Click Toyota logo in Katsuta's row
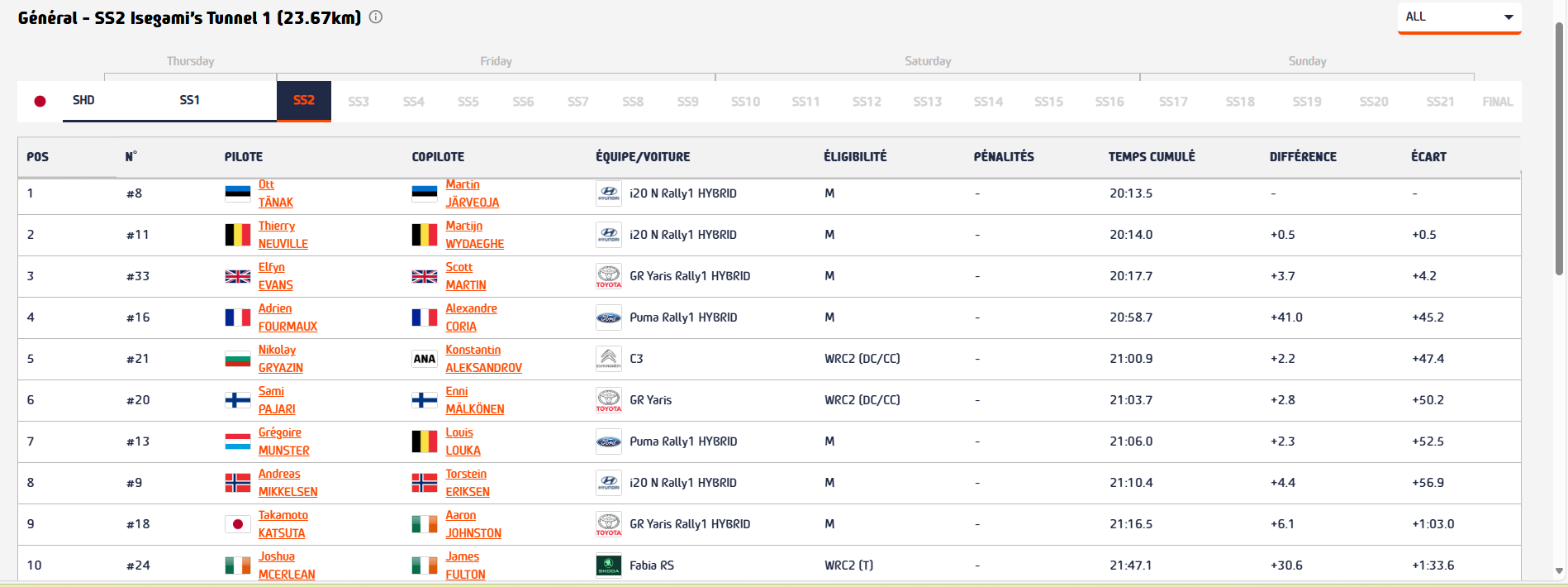1568x587 pixels. (x=609, y=524)
